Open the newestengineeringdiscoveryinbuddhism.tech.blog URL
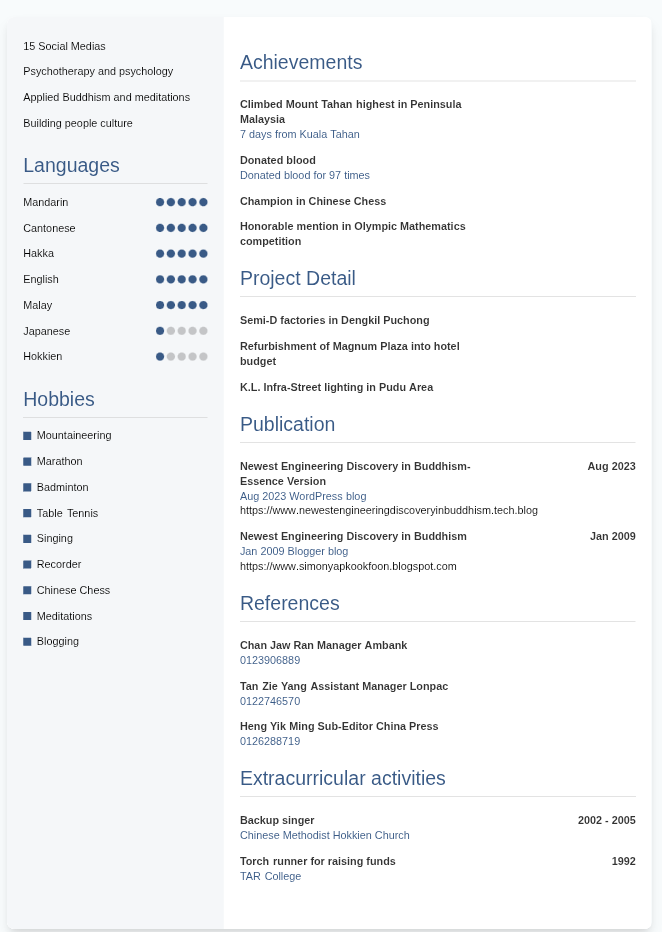662x932 pixels. coord(388,511)
